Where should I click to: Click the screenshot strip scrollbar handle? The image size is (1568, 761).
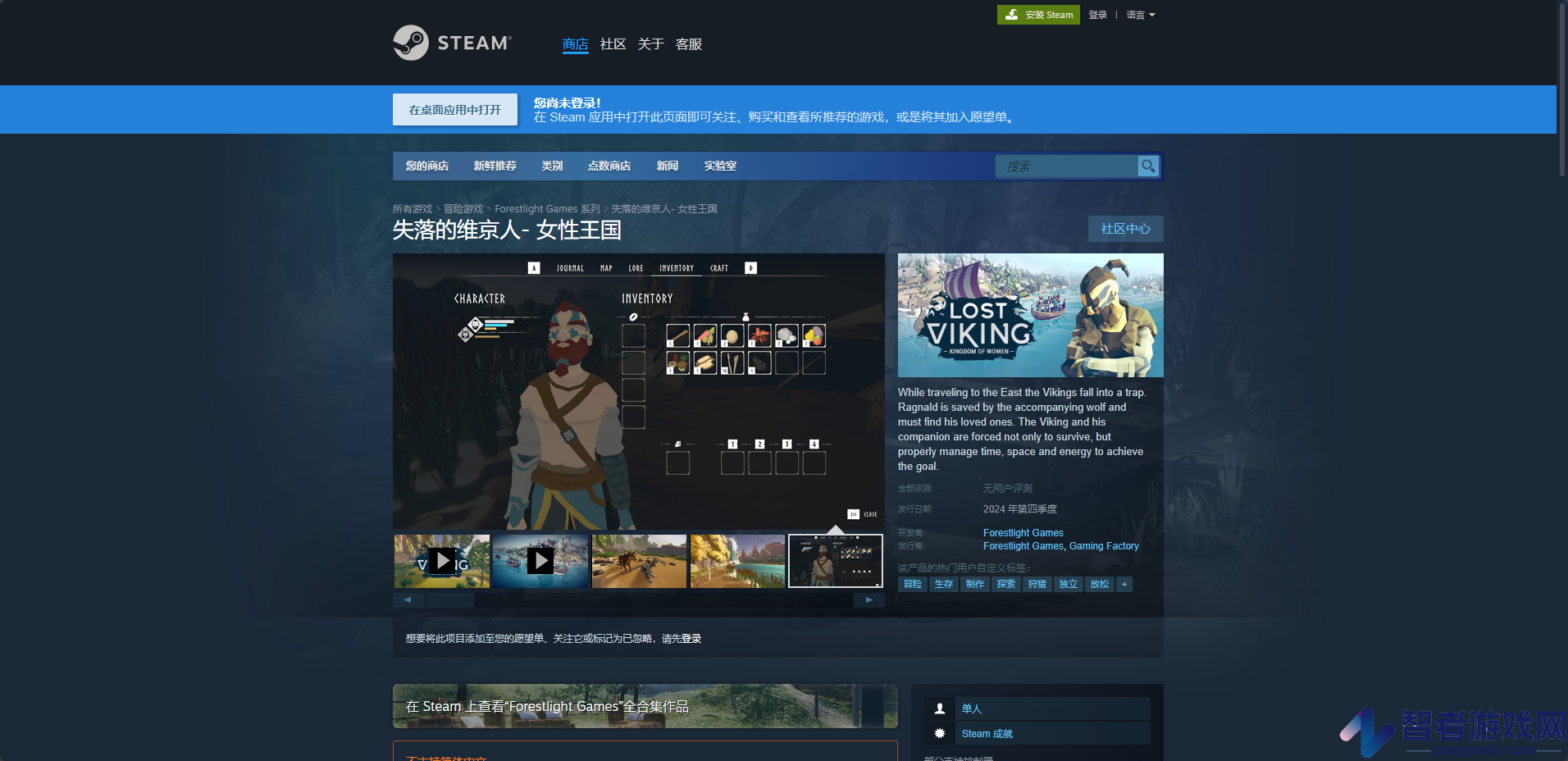[x=449, y=600]
